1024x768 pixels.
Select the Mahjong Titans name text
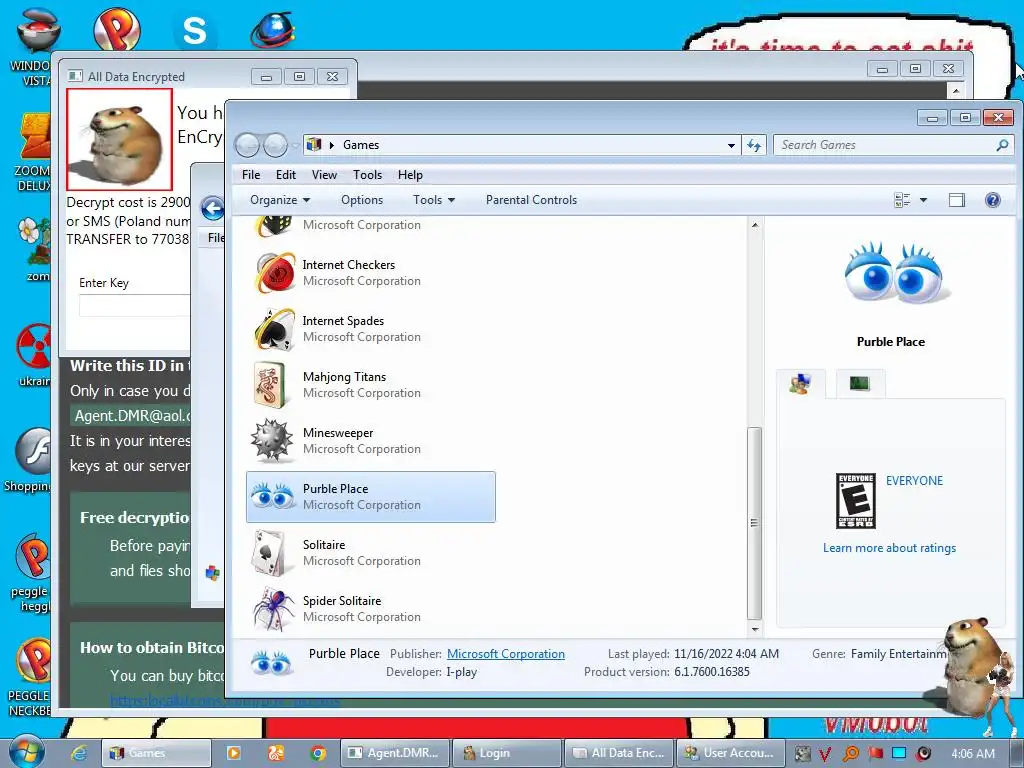[344, 377]
